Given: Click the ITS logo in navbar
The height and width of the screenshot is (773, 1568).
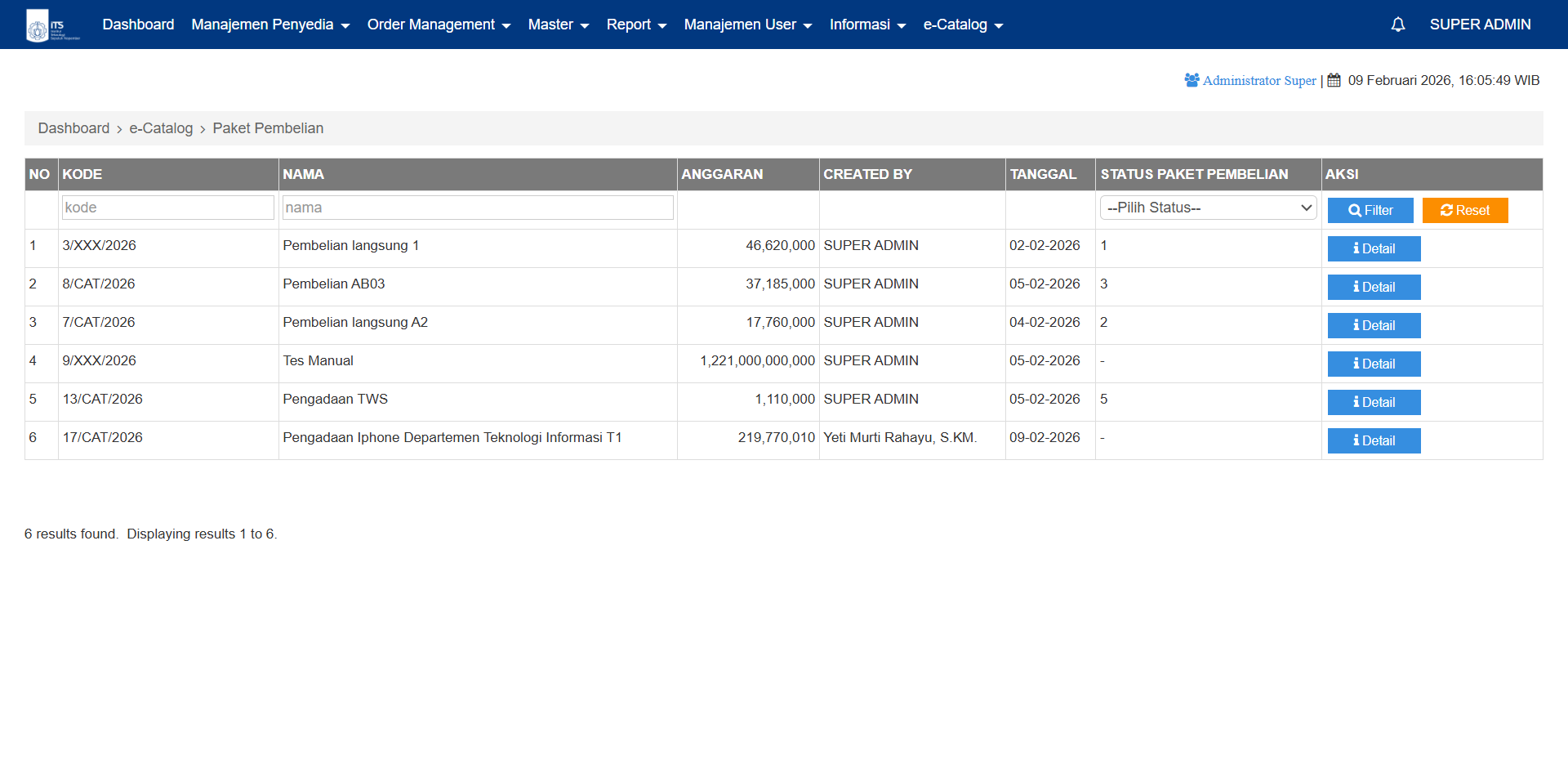Looking at the screenshot, I should pos(52,25).
